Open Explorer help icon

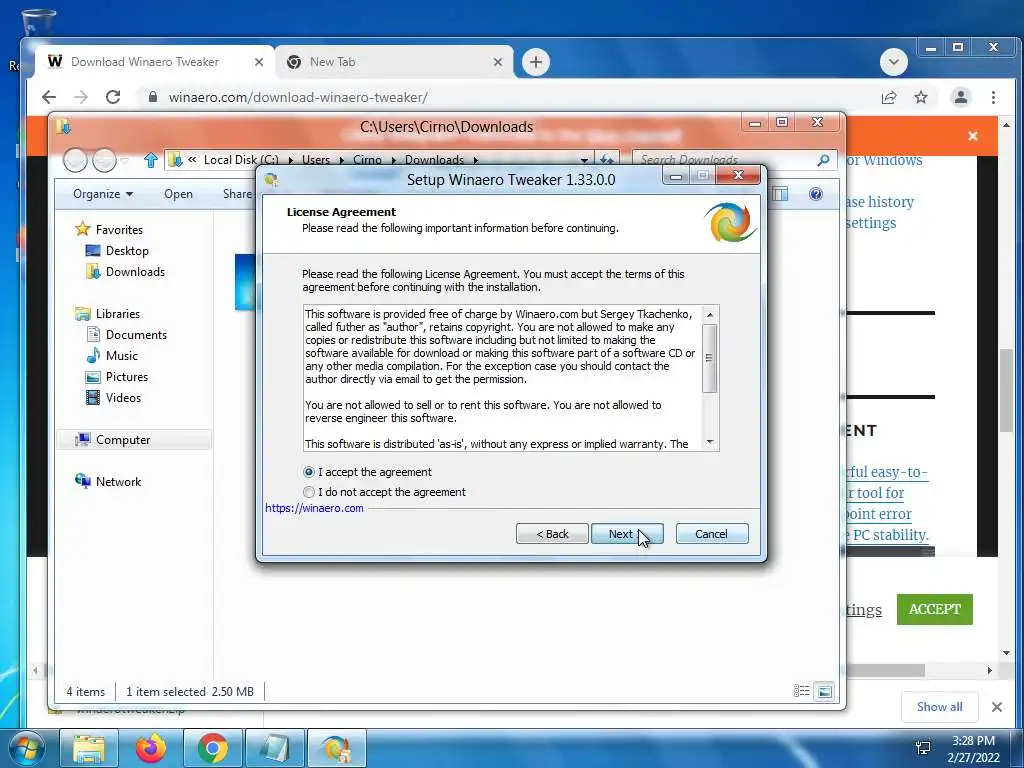tap(816, 194)
